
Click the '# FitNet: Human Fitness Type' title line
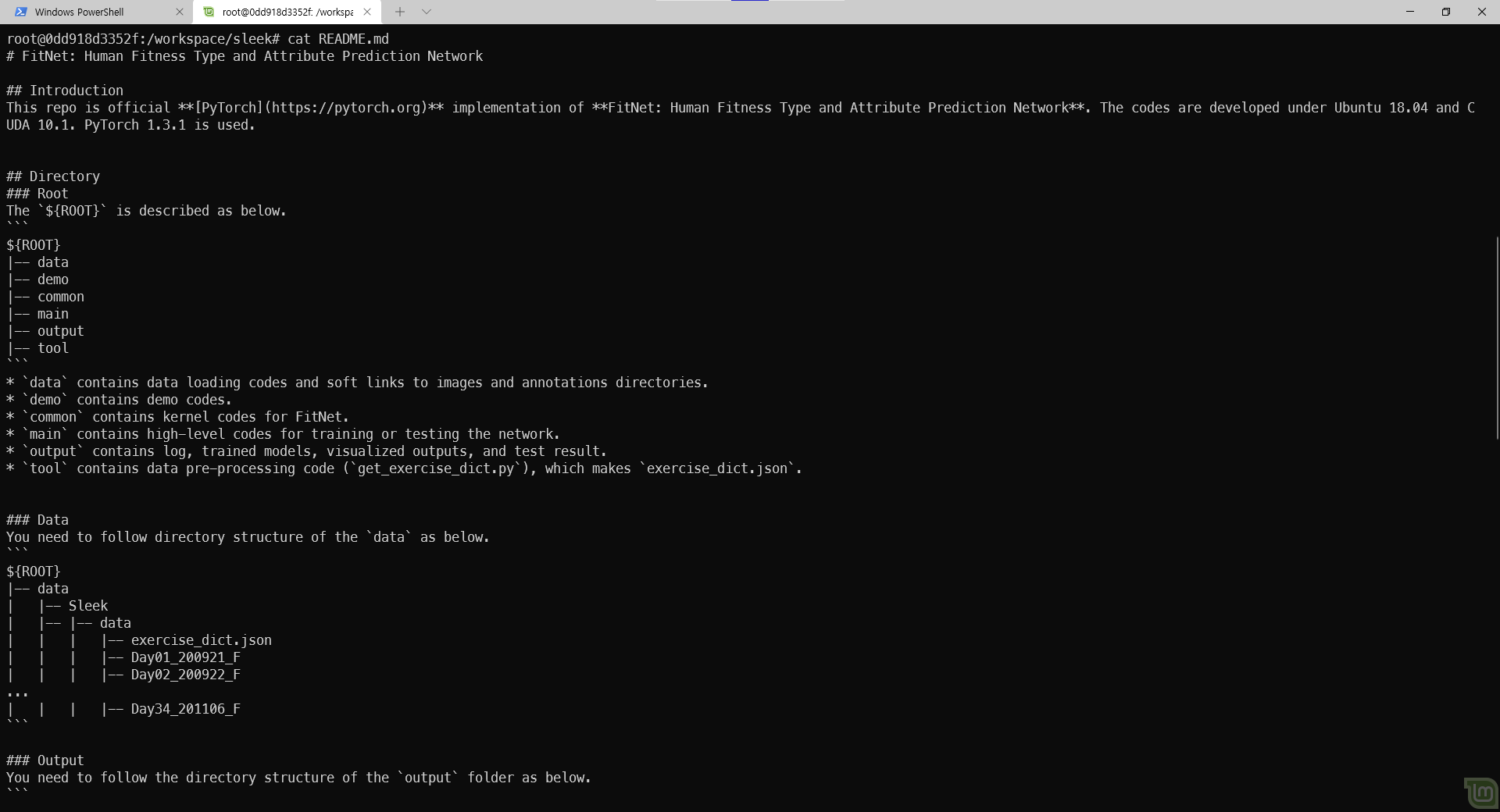click(x=245, y=56)
